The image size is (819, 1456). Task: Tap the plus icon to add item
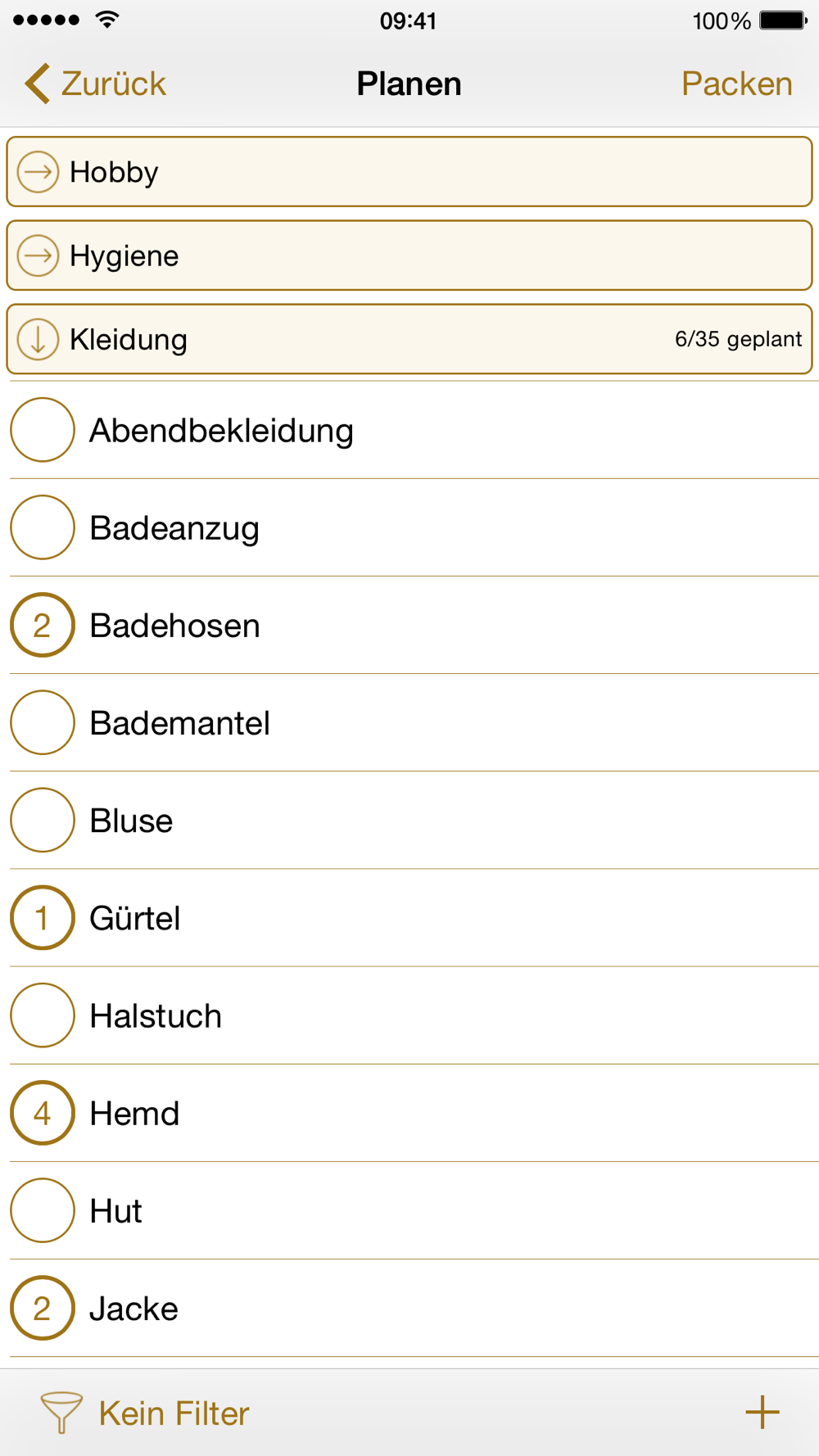click(x=762, y=1412)
